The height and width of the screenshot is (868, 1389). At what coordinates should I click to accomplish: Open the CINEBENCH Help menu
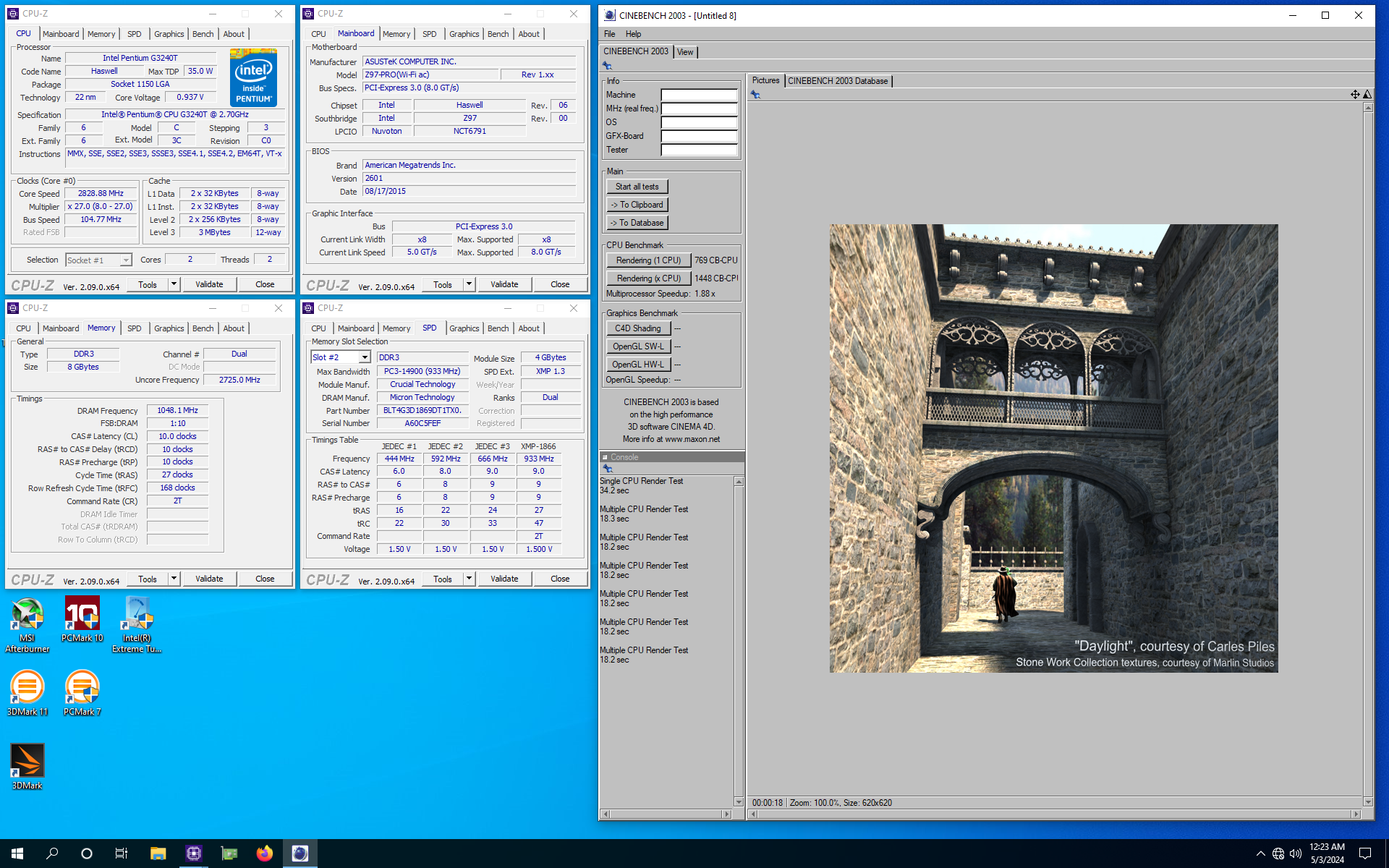(633, 34)
